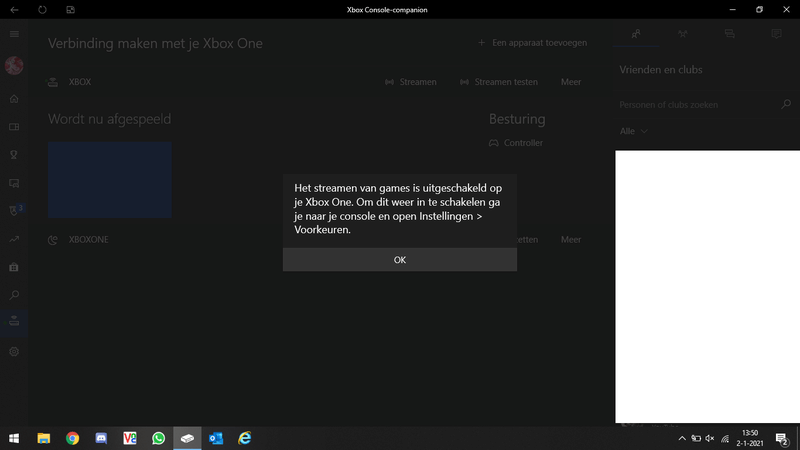This screenshot has height=450, width=800.
Task: Click the now playing thumbnail
Action: click(x=110, y=180)
